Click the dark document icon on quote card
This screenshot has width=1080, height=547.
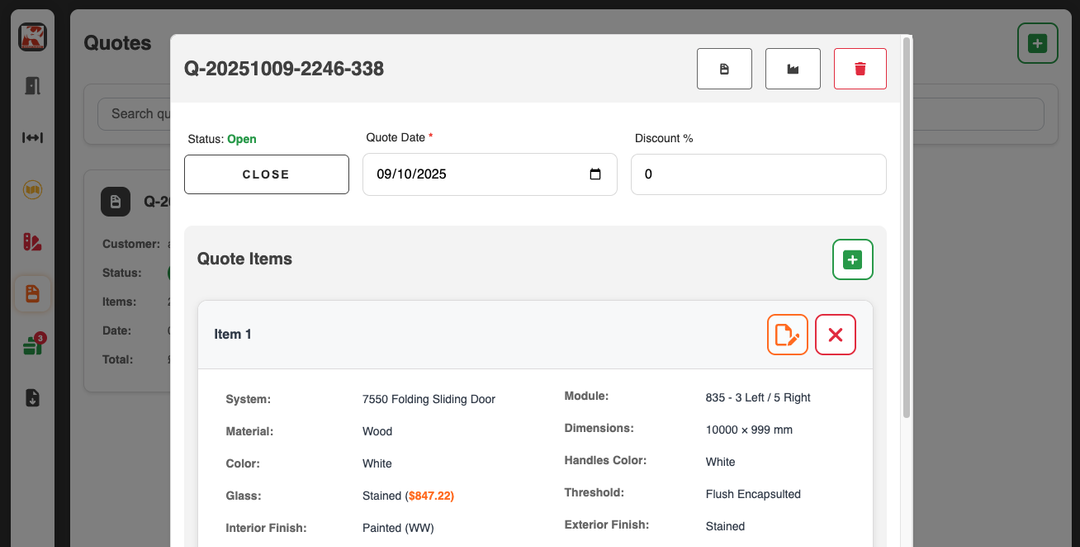point(116,202)
